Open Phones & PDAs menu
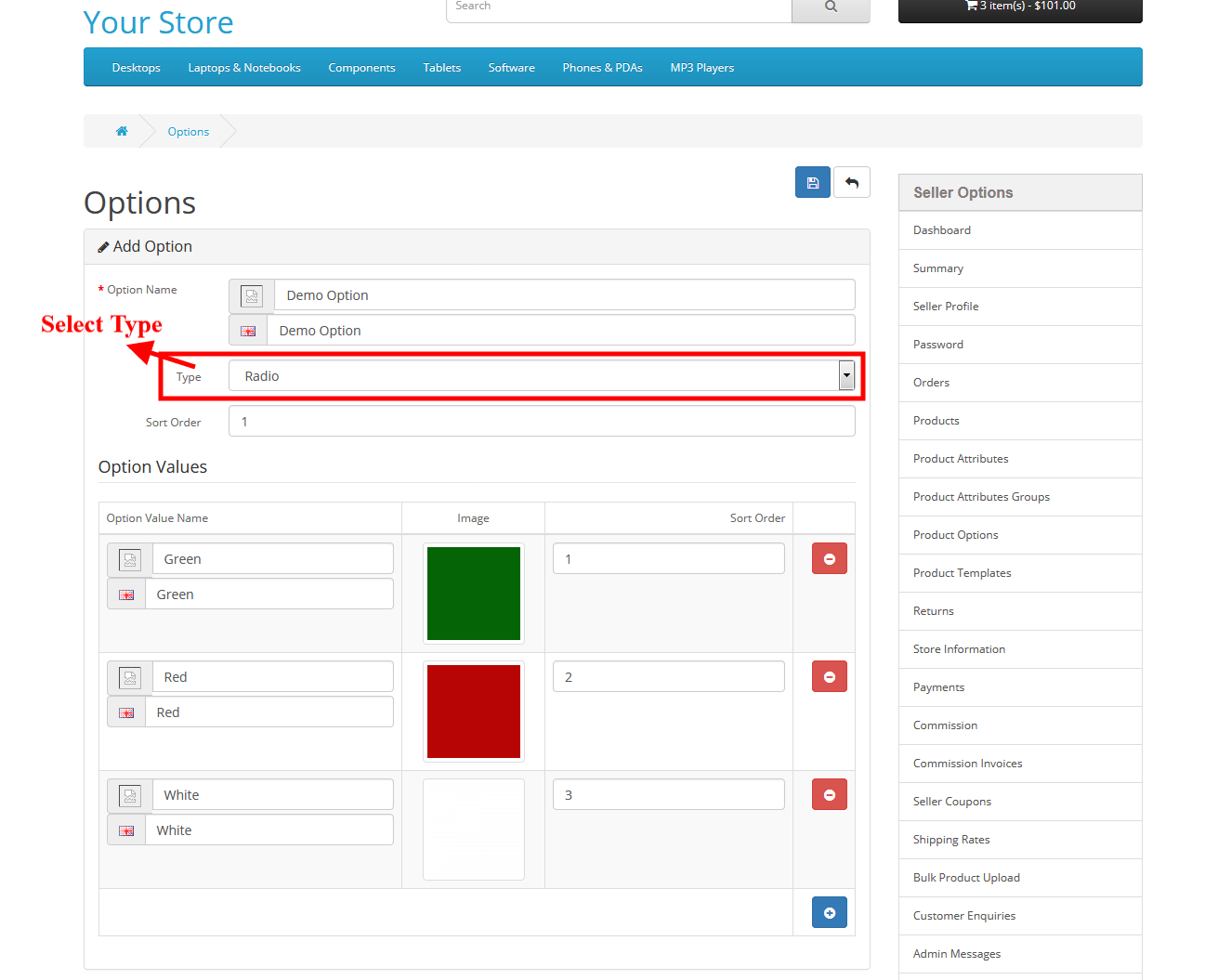1218x980 pixels. [603, 68]
